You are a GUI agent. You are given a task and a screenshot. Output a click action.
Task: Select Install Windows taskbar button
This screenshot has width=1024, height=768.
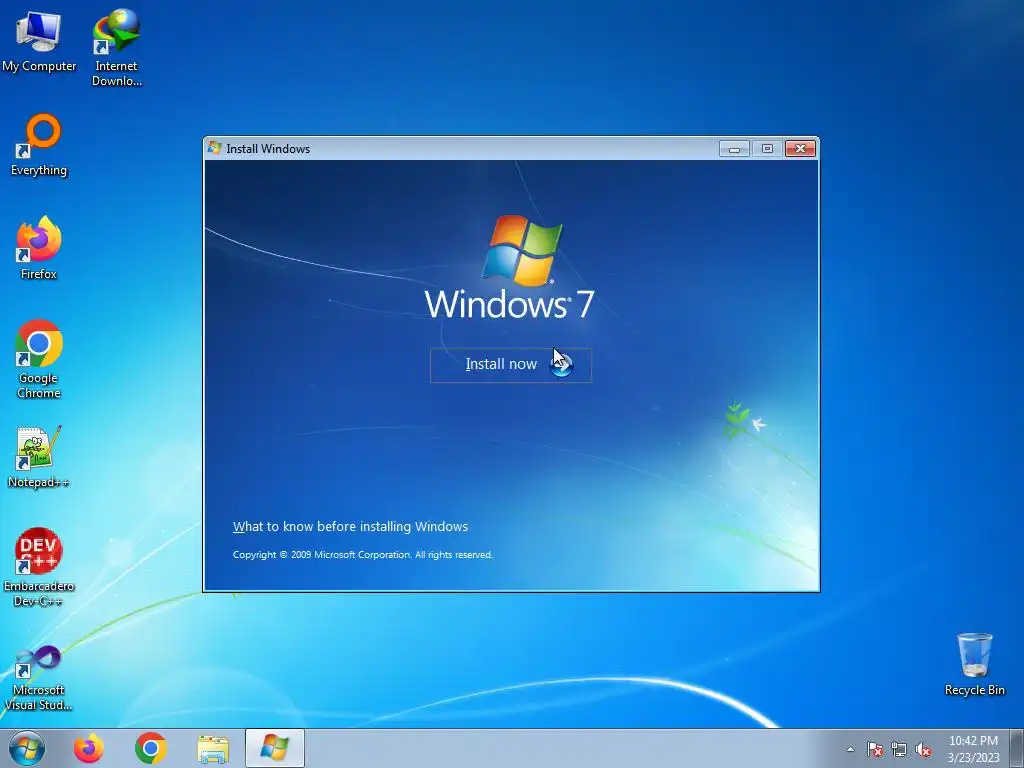(275, 748)
